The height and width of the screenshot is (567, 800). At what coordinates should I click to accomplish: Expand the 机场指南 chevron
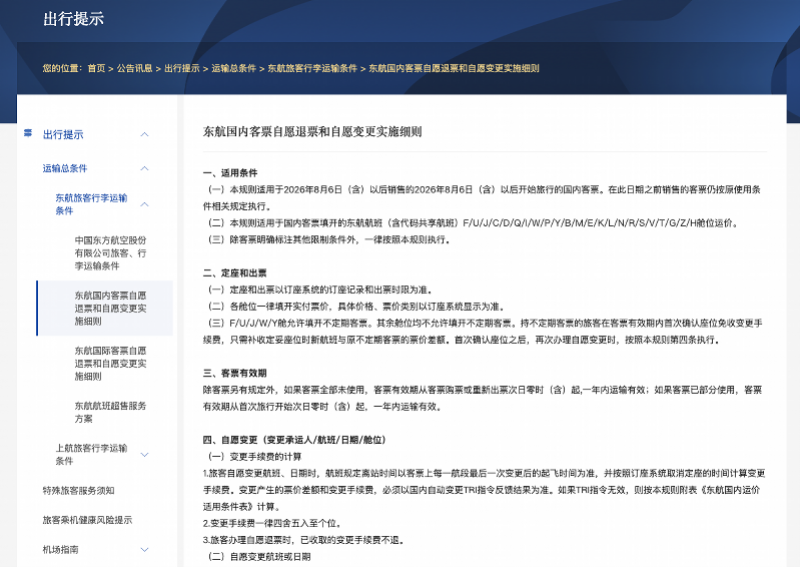(144, 550)
